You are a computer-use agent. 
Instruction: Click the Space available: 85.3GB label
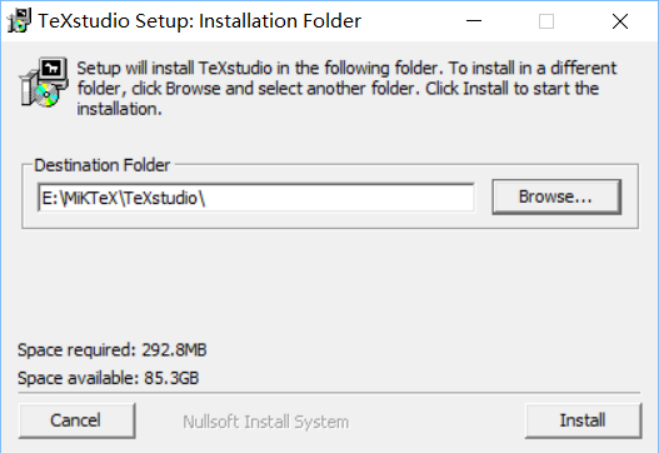[108, 378]
